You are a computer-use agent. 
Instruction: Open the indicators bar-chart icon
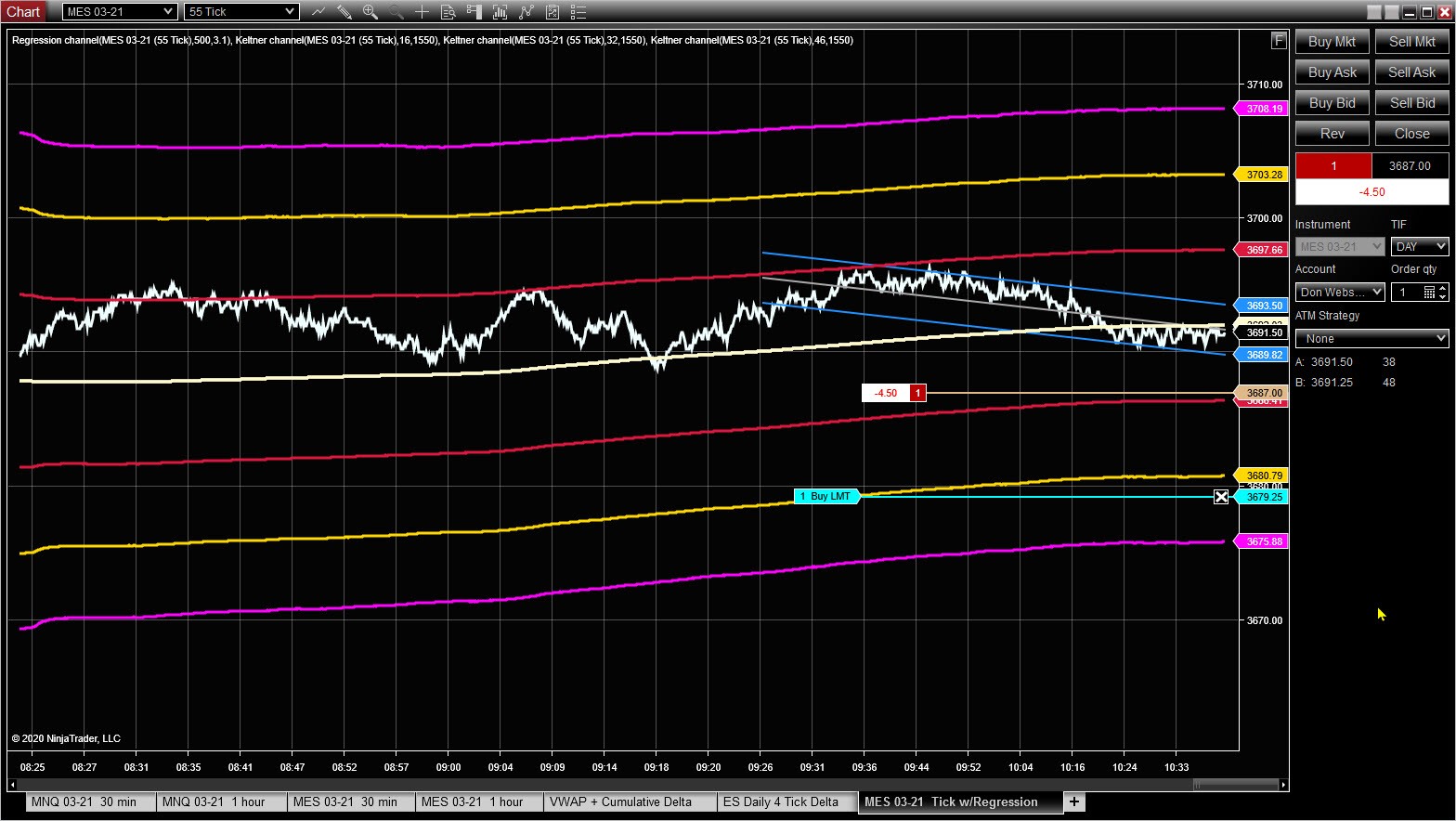(500, 12)
